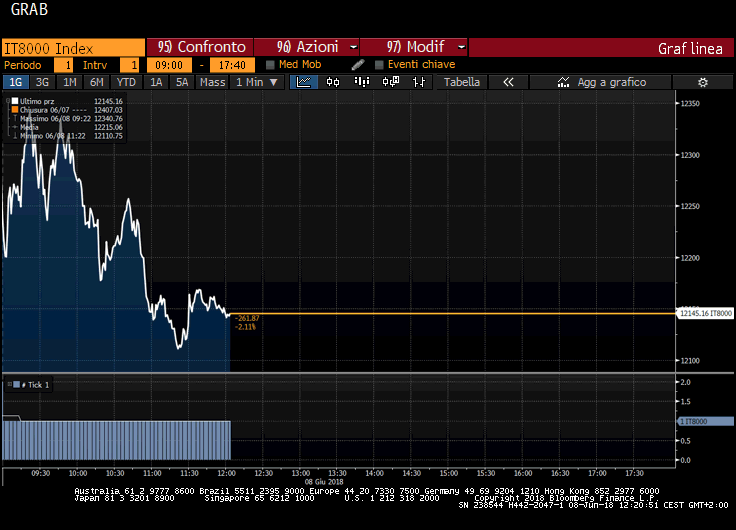Viewport: 736px width, 530px height.
Task: Open the Tabella view
Action: pyautogui.click(x=462, y=82)
